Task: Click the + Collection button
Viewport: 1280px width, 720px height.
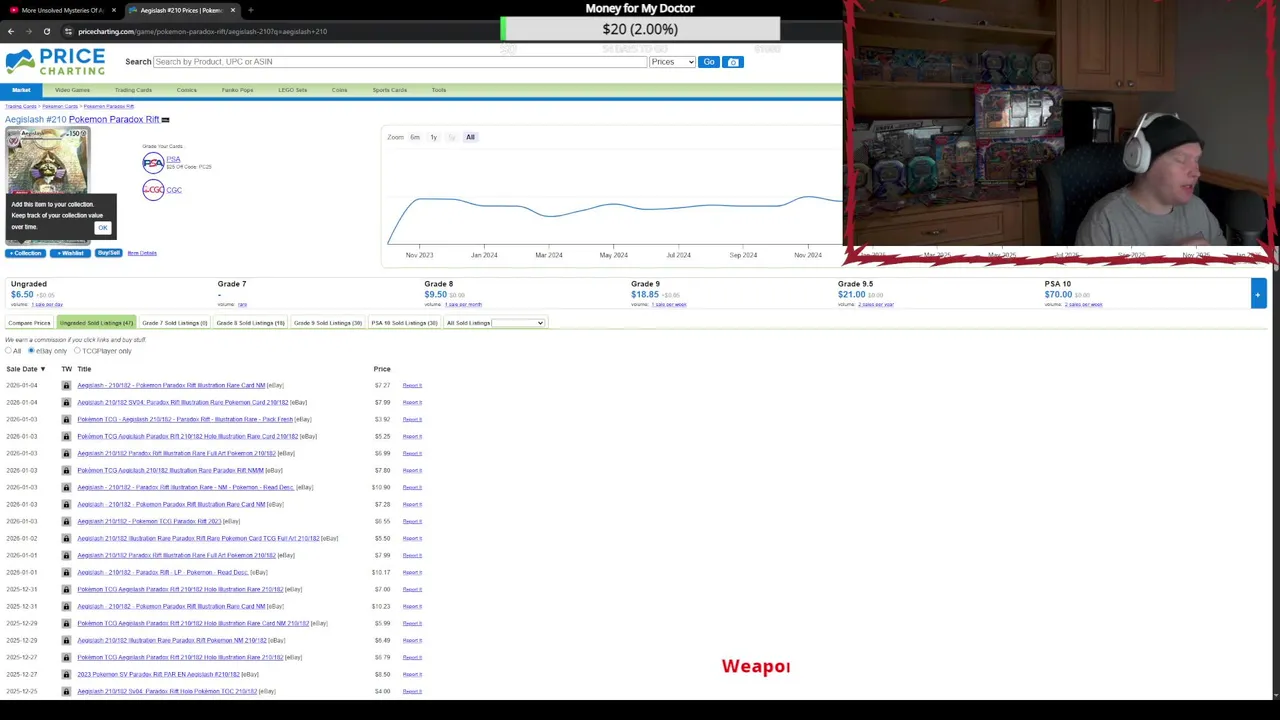Action: pyautogui.click(x=26, y=253)
